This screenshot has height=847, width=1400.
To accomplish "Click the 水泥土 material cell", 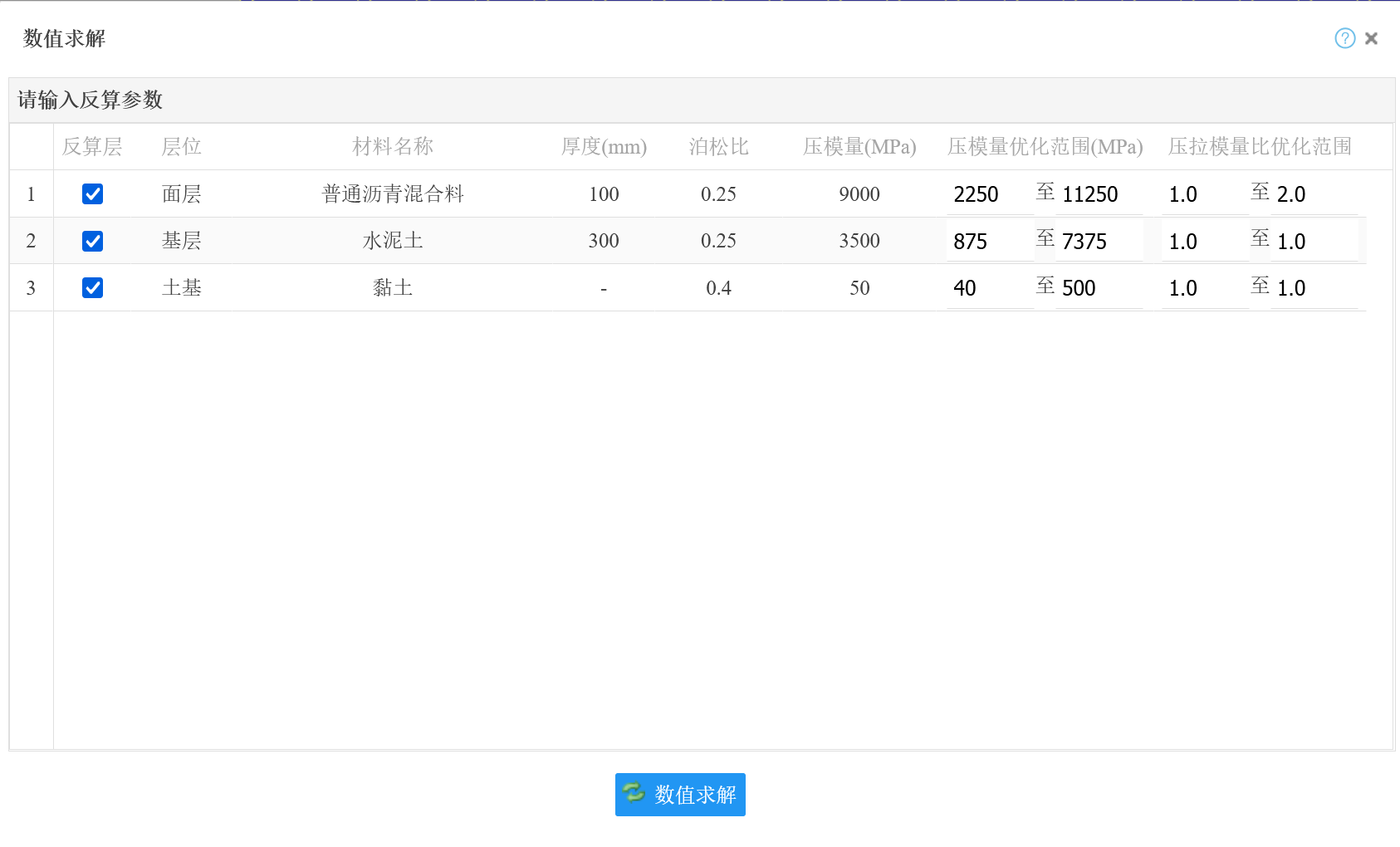I will click(x=393, y=241).
